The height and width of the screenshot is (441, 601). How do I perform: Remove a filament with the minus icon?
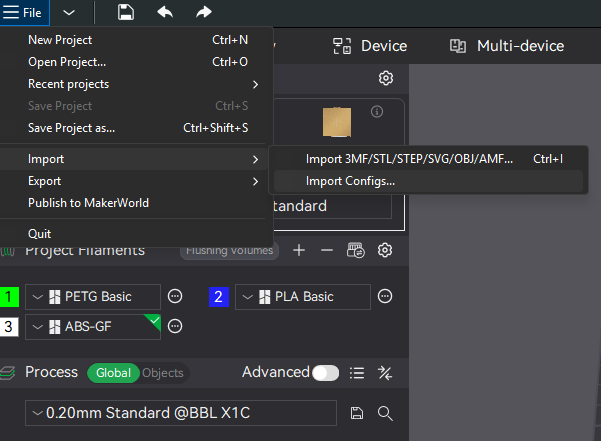[x=326, y=250]
